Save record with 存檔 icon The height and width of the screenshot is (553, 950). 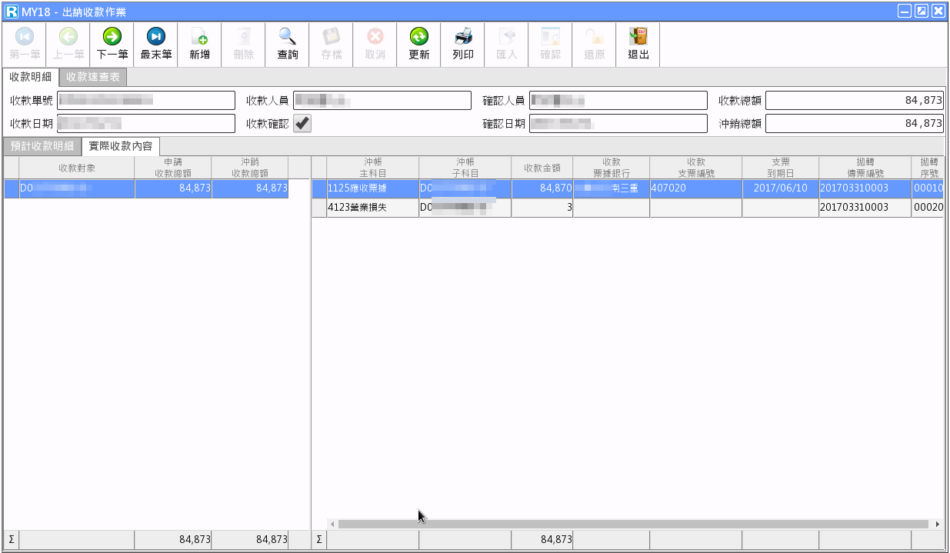[x=331, y=44]
